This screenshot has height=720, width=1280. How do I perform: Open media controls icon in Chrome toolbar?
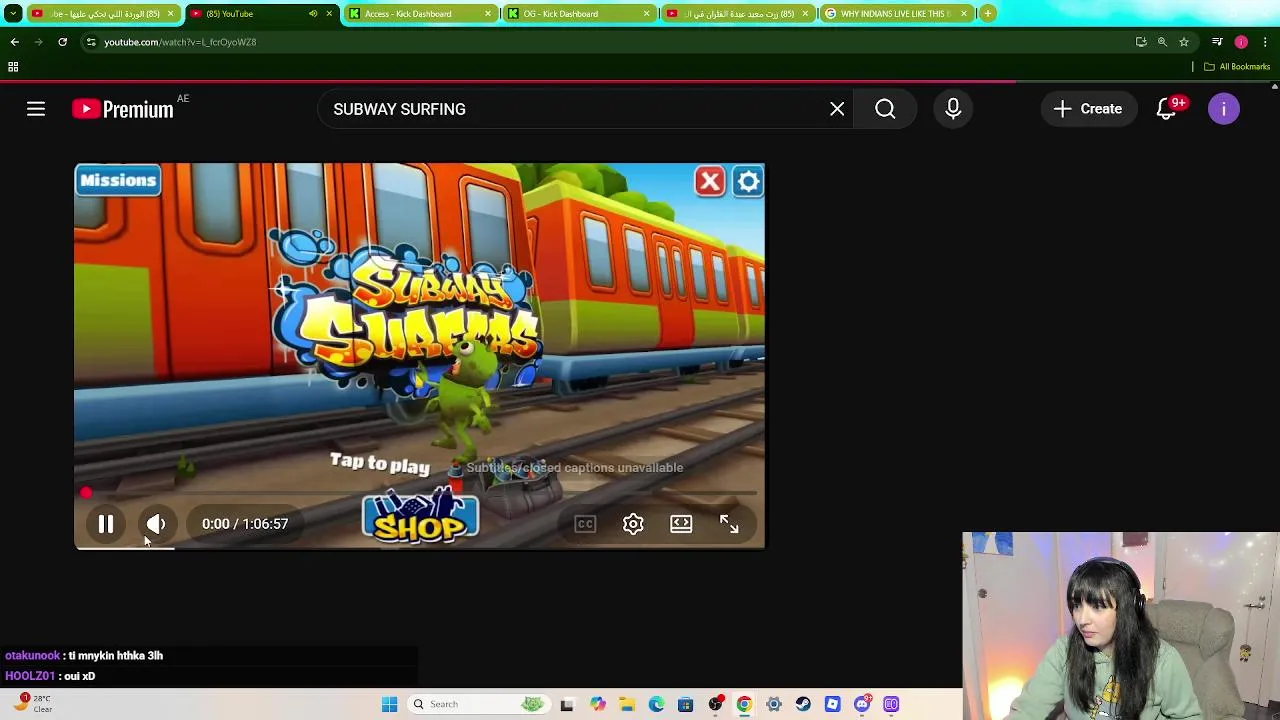[x=1217, y=42]
